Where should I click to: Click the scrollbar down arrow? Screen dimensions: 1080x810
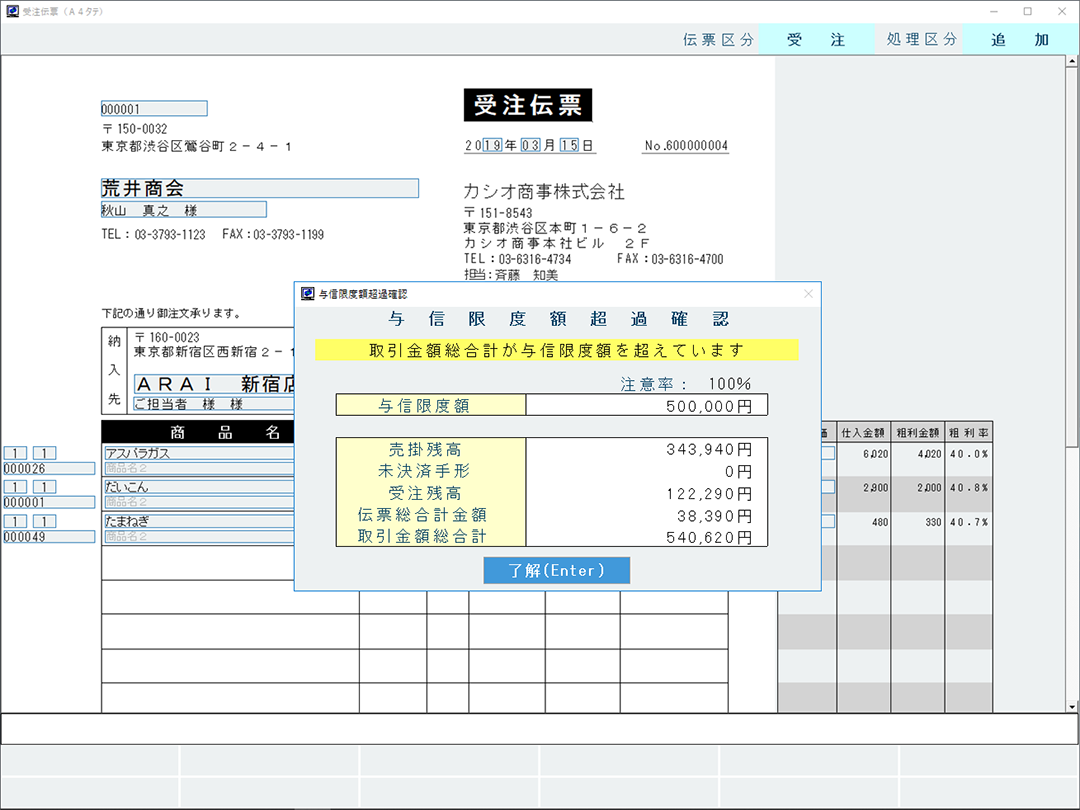(x=1072, y=707)
